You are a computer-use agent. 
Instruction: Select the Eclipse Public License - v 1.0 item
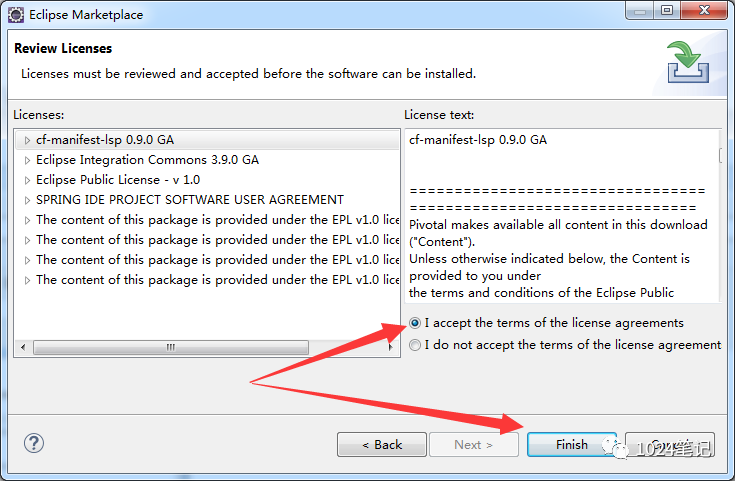(118, 180)
